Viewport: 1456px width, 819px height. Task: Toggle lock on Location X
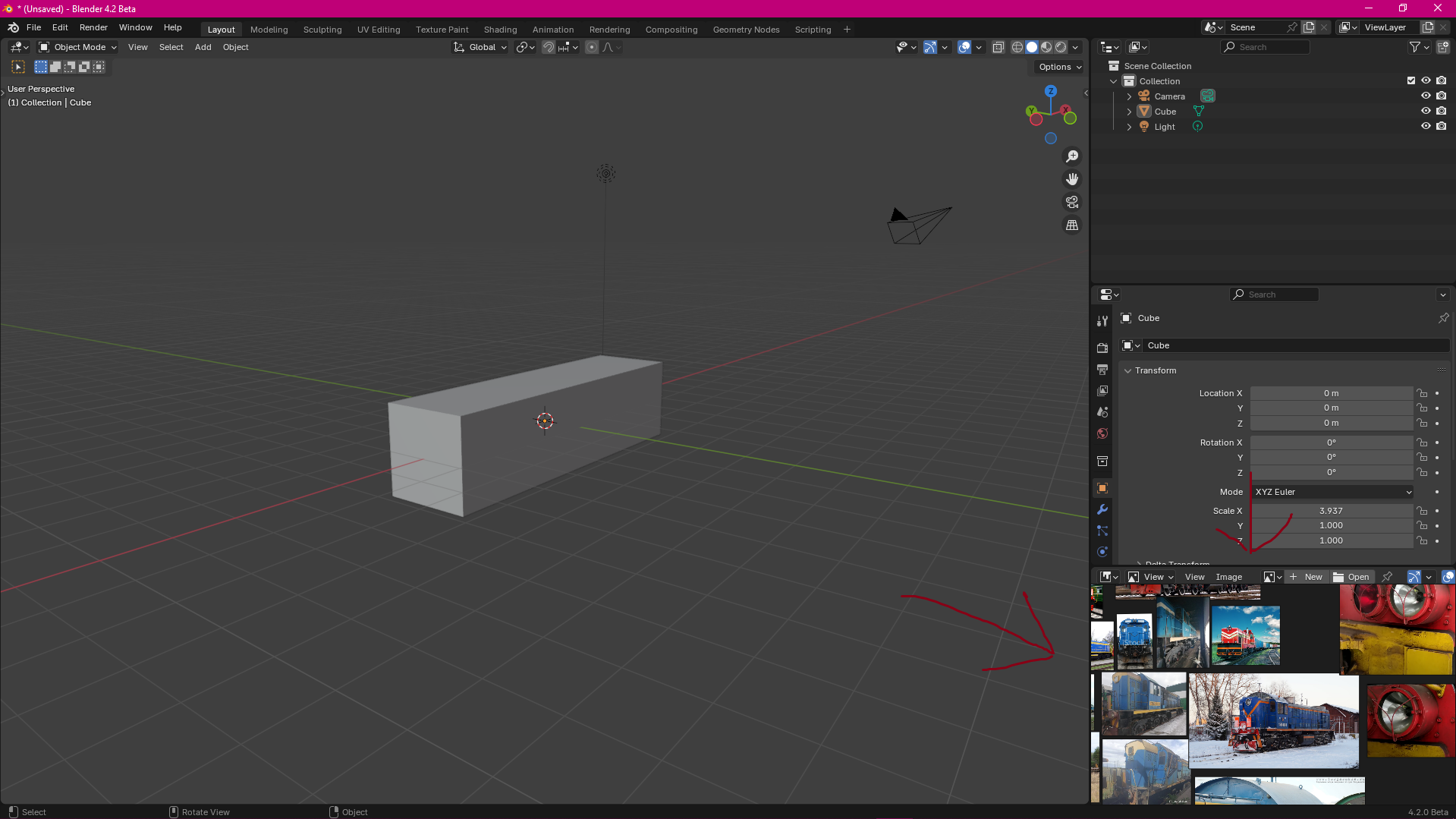(x=1422, y=393)
